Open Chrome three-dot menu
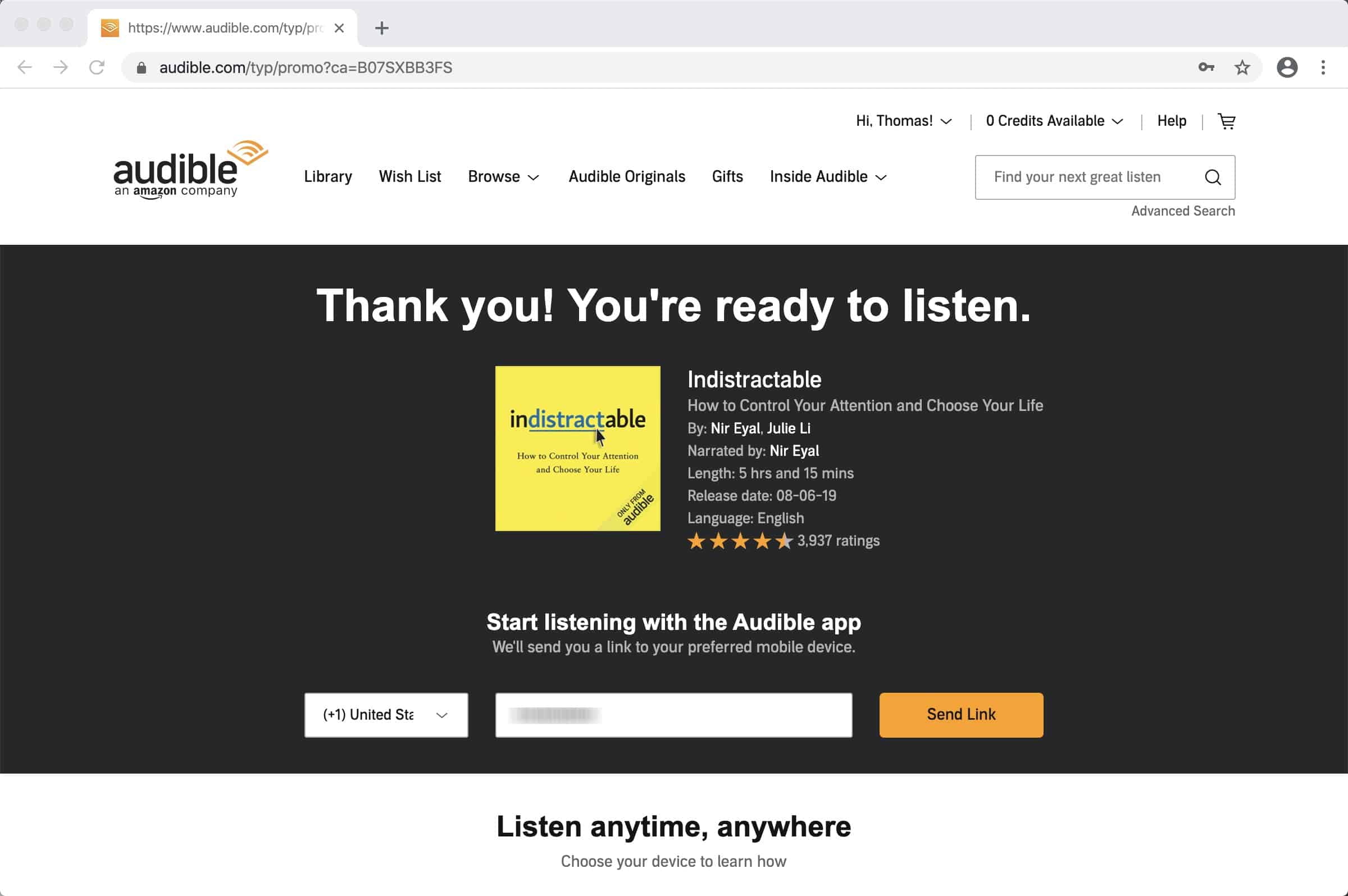Viewport: 1348px width, 896px height. [x=1323, y=67]
